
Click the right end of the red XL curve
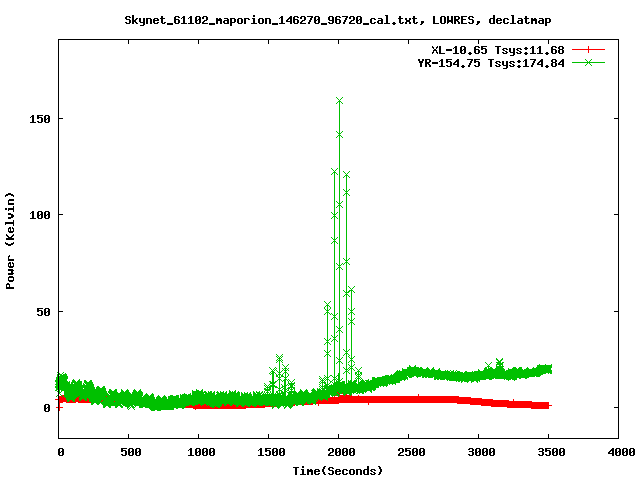click(x=548, y=405)
